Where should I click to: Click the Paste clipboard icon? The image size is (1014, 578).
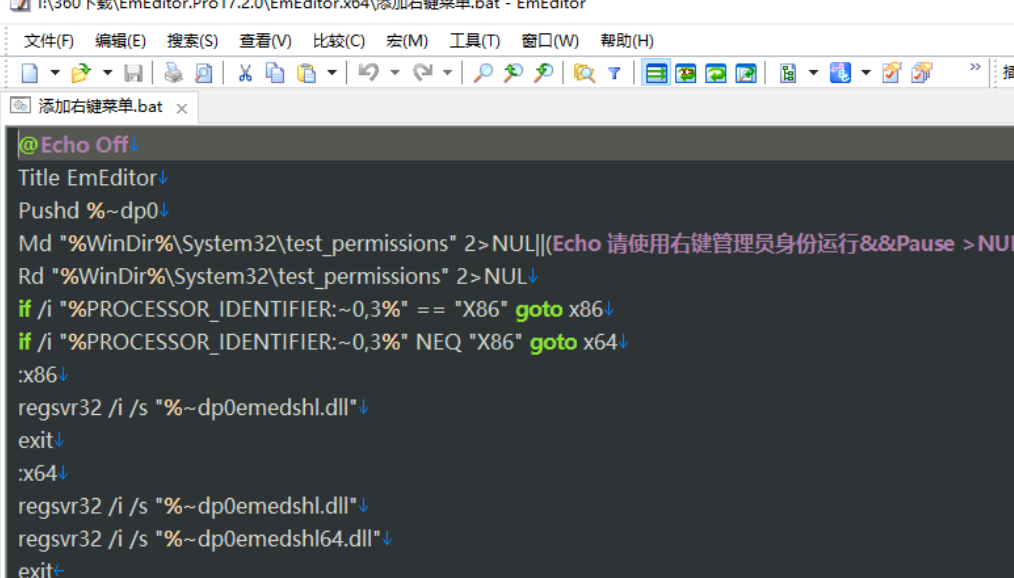[x=306, y=73]
